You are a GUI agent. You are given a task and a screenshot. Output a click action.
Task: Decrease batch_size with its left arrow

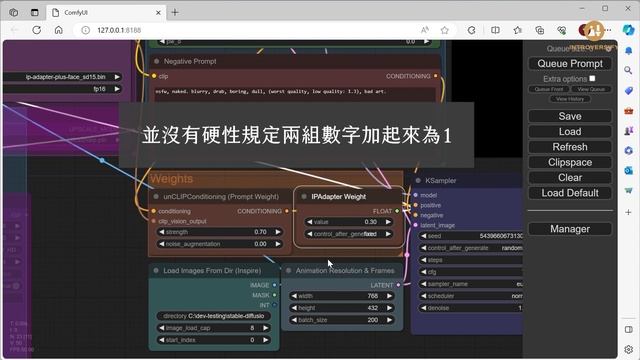coord(294,320)
